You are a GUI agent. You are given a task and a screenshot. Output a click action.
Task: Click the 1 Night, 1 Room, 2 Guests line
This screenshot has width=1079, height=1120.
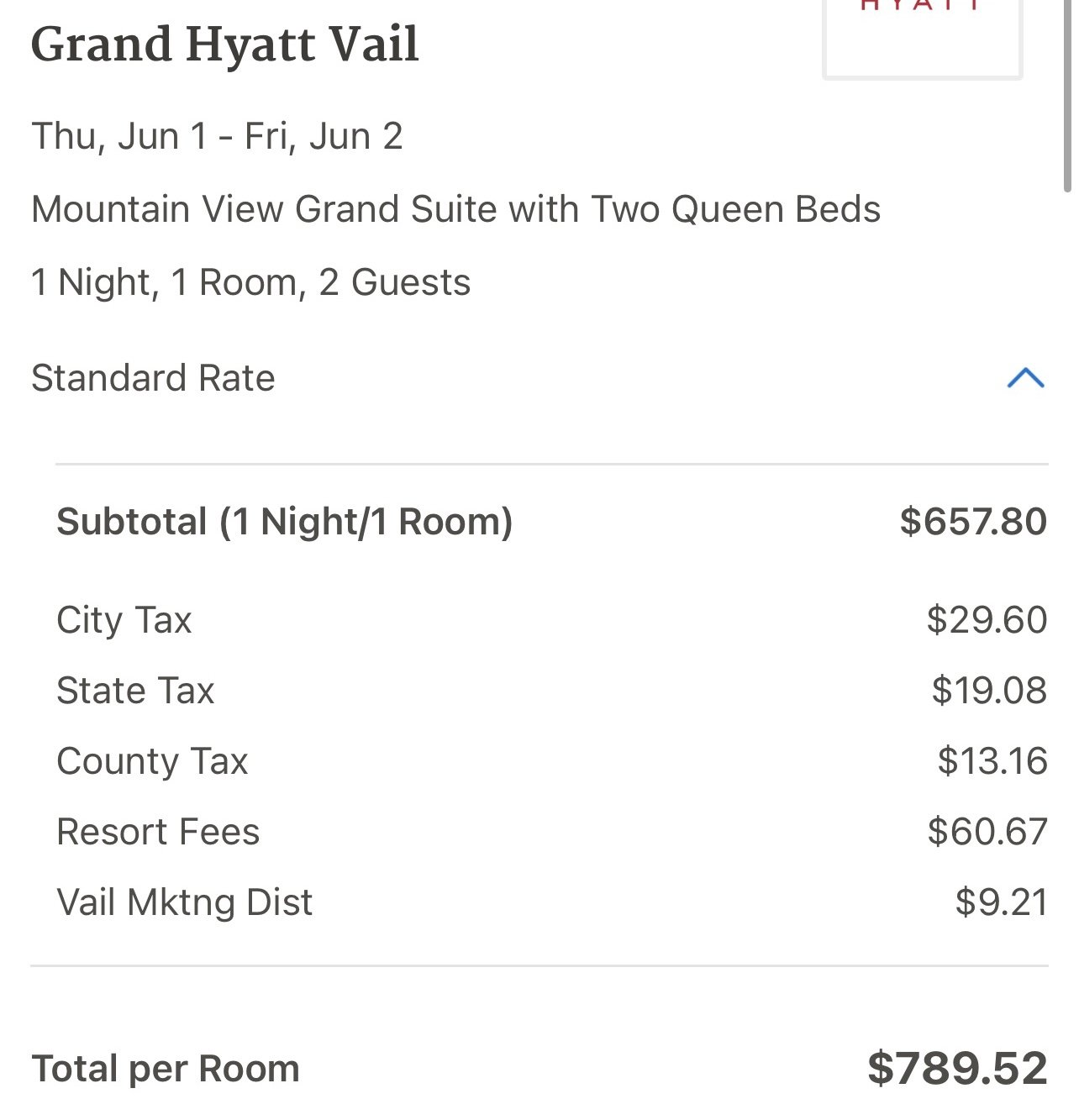(250, 282)
